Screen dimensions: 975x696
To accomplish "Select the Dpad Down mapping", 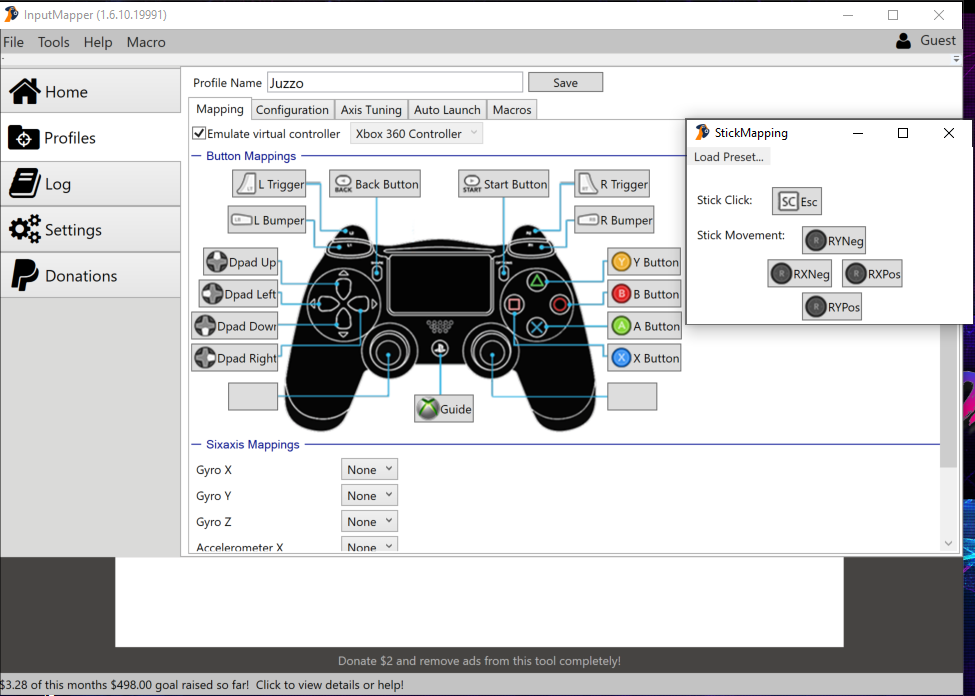I will click(x=234, y=326).
